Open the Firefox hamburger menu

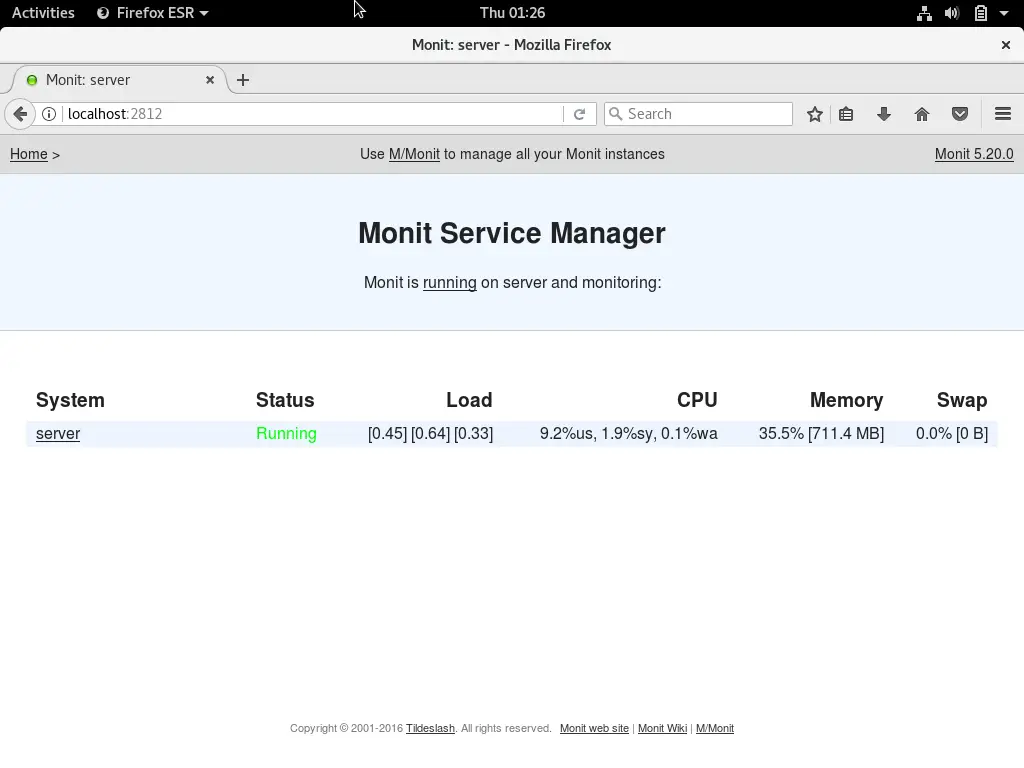coord(1003,113)
